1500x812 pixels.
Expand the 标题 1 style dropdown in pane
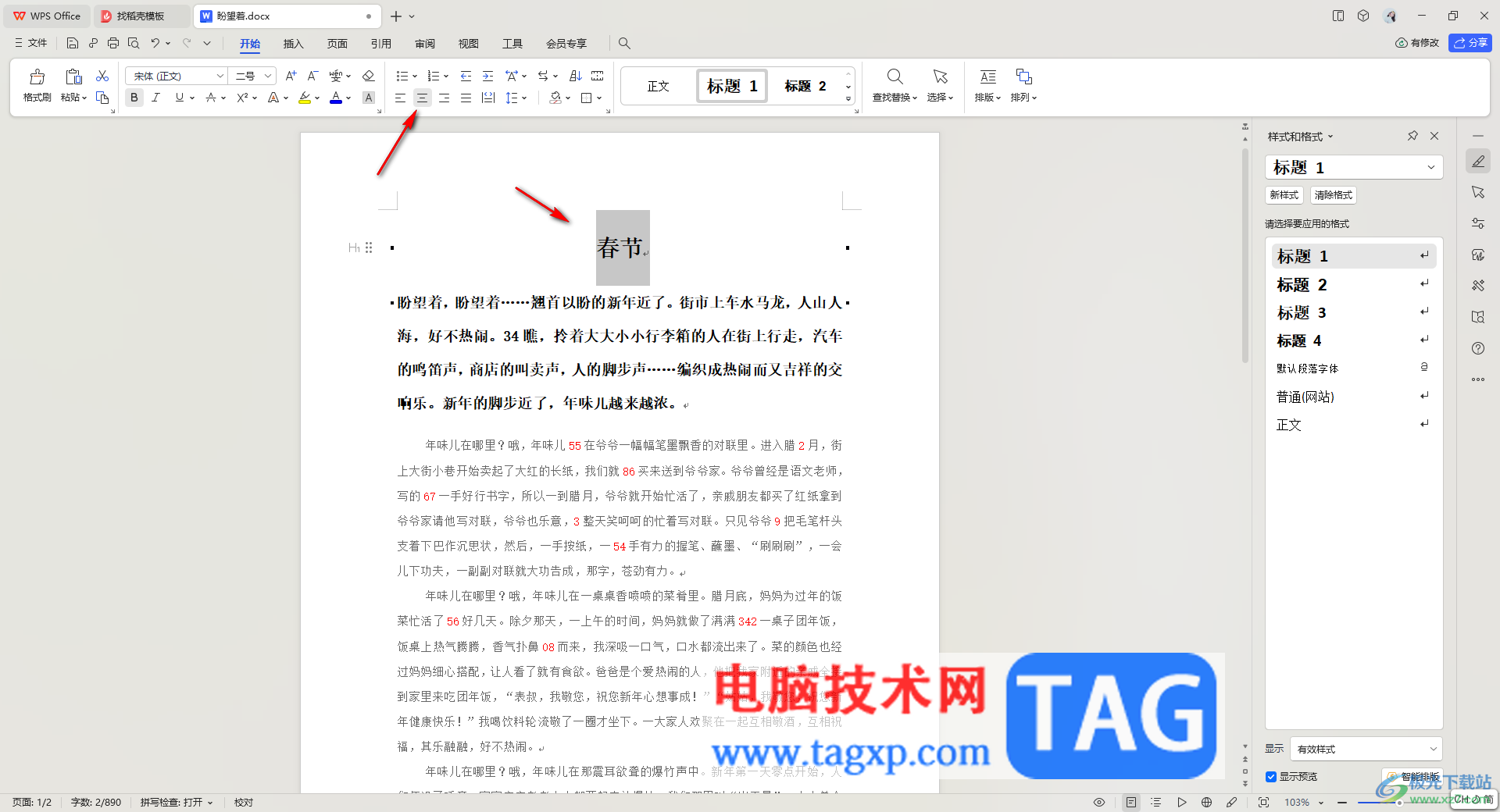[1431, 167]
